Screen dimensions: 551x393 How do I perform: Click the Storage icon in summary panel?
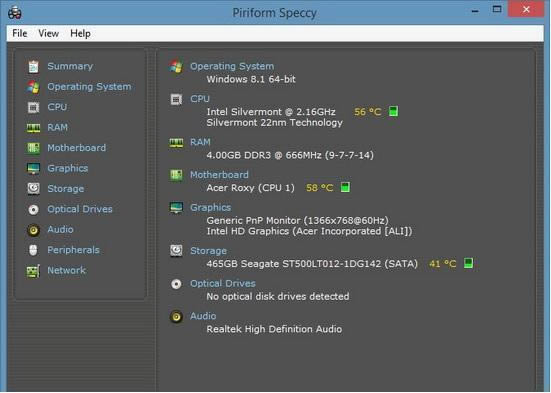pyautogui.click(x=176, y=251)
